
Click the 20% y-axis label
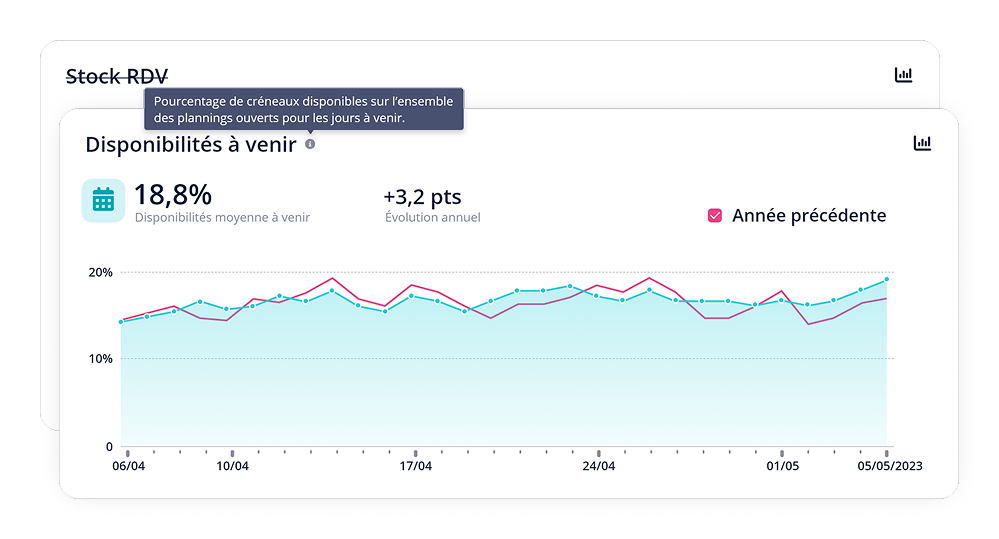pos(101,272)
